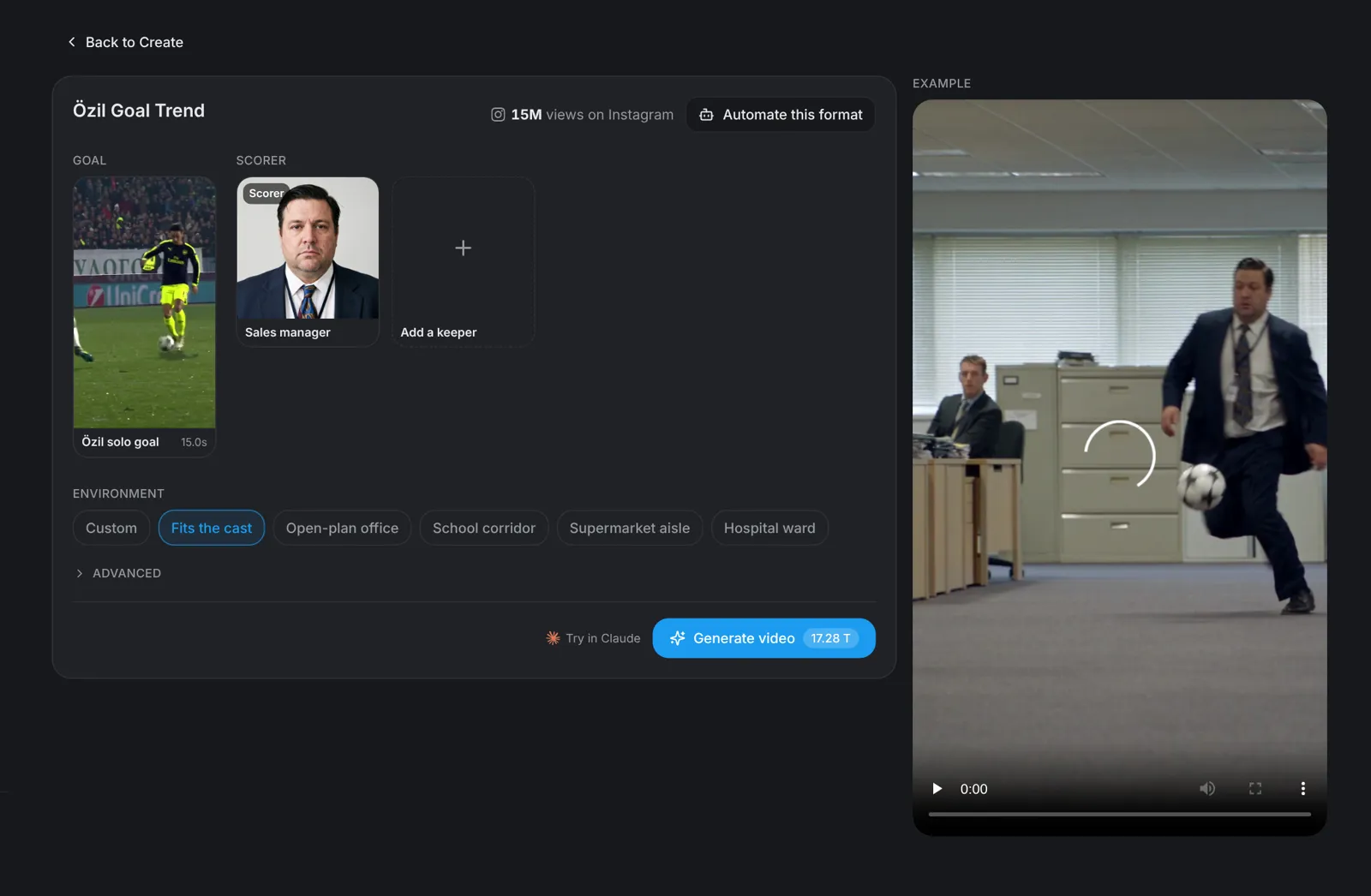Click the Scorer badge on the portrait
The image size is (1371, 896).
click(x=266, y=194)
